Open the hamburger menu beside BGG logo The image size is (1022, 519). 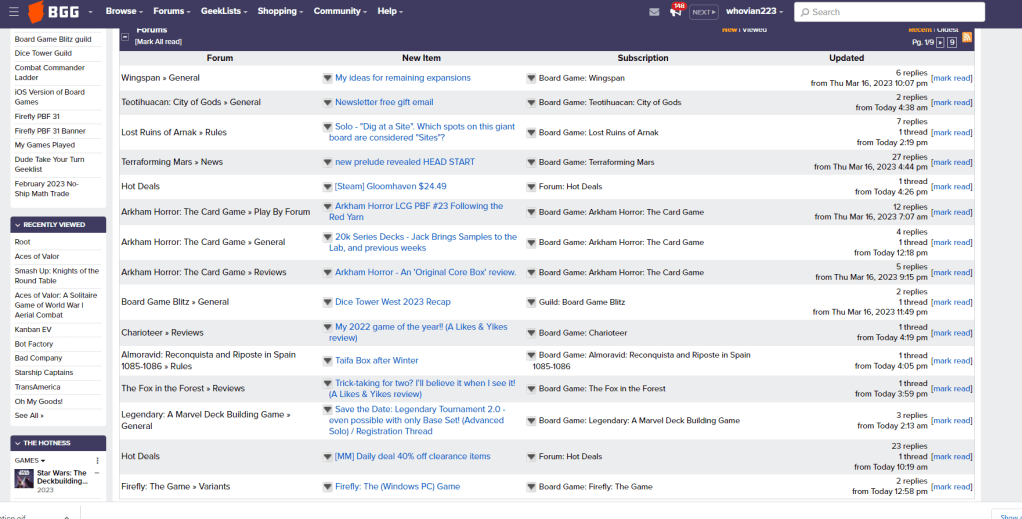tap(14, 12)
